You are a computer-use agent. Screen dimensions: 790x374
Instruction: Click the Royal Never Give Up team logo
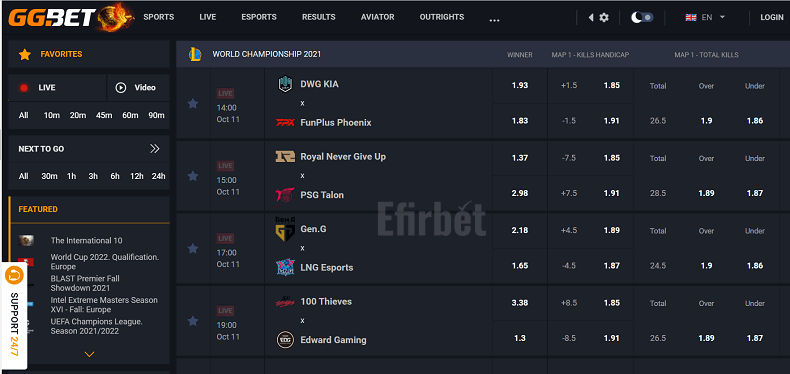[285, 157]
